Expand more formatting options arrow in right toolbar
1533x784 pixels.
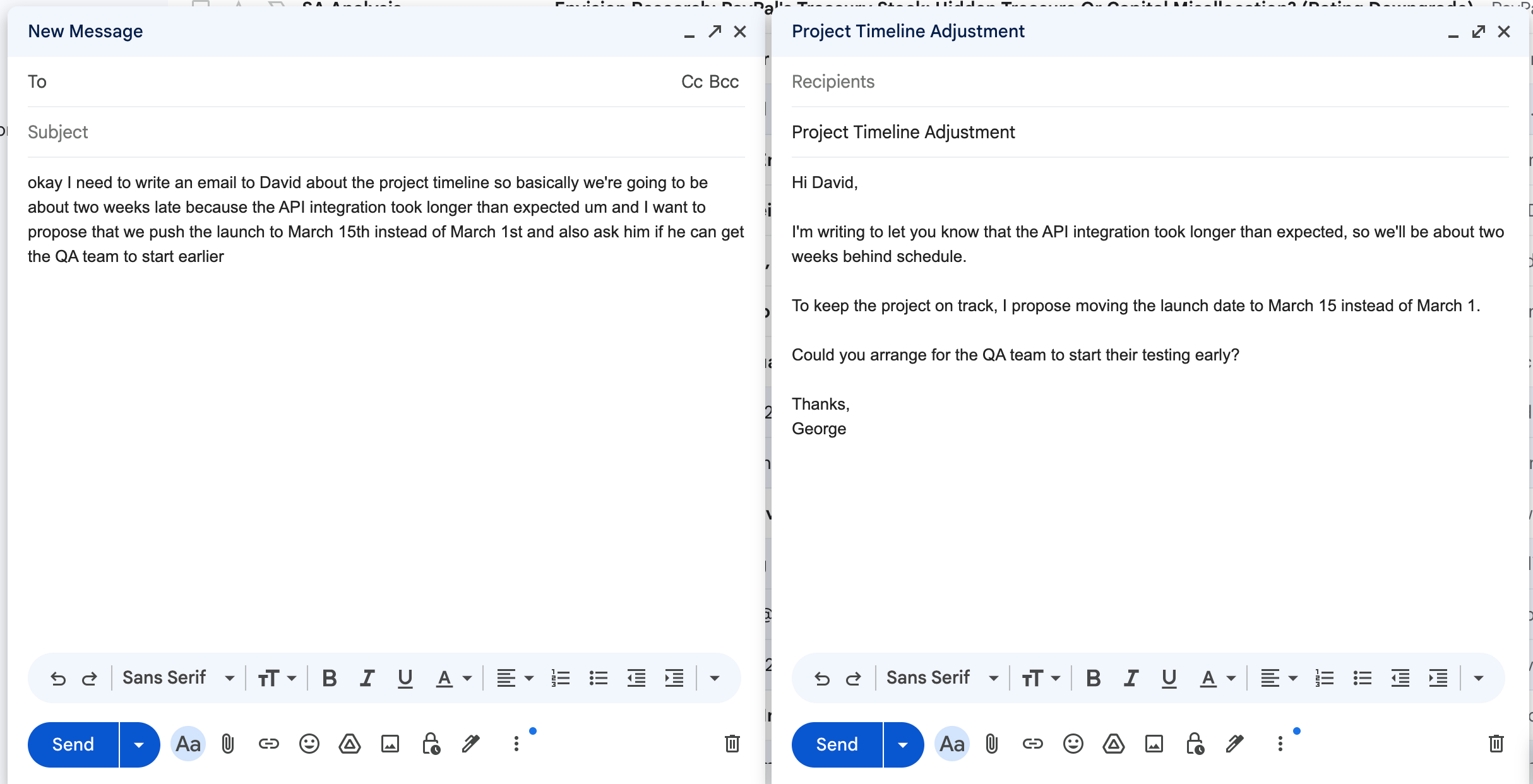pyautogui.click(x=1478, y=679)
